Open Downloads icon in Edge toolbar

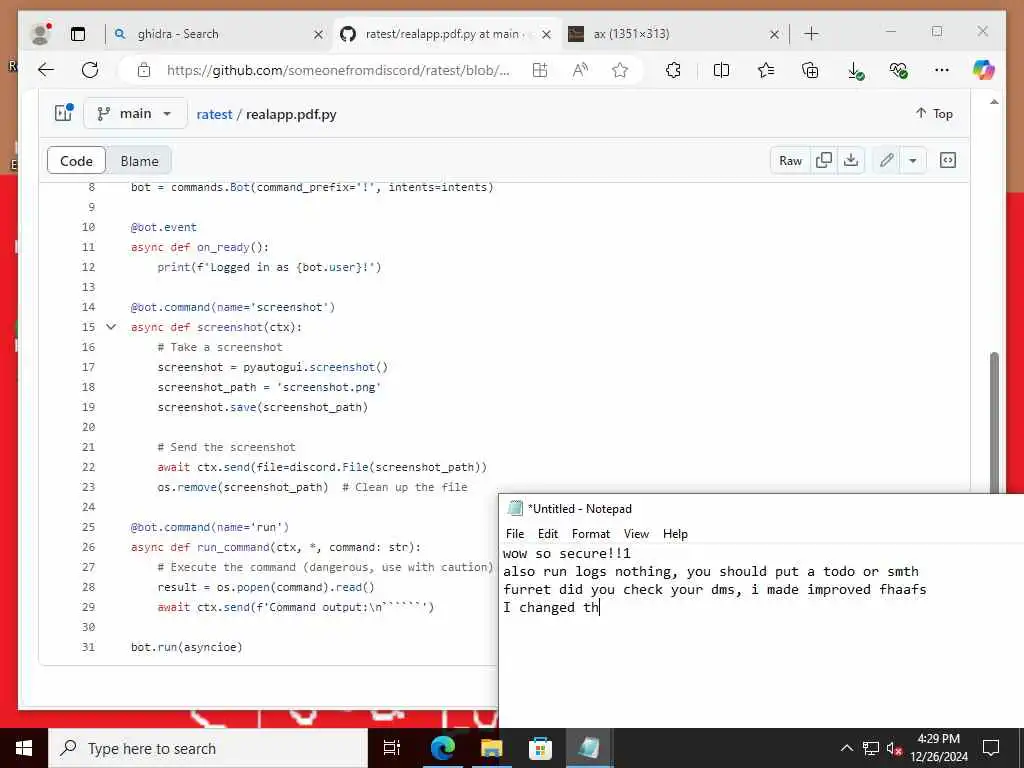pyautogui.click(x=854, y=71)
